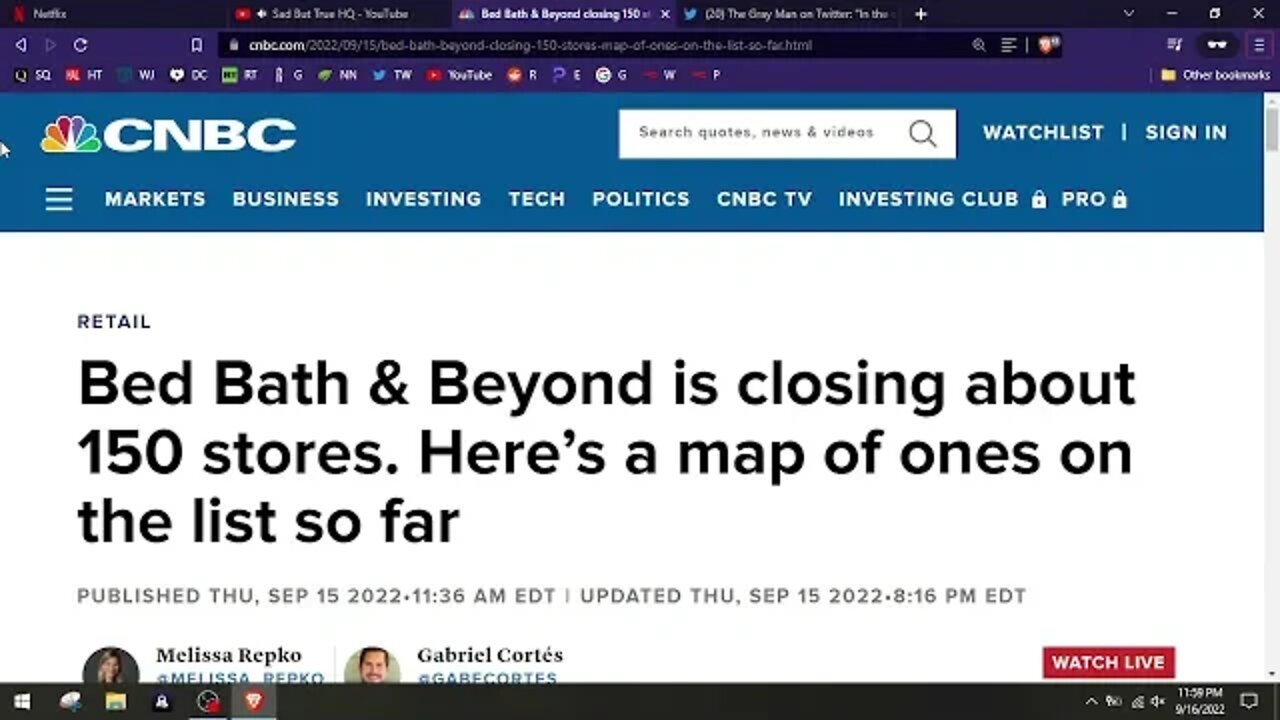The image size is (1280, 720).
Task: Open the RT bookmark
Action: coord(240,75)
